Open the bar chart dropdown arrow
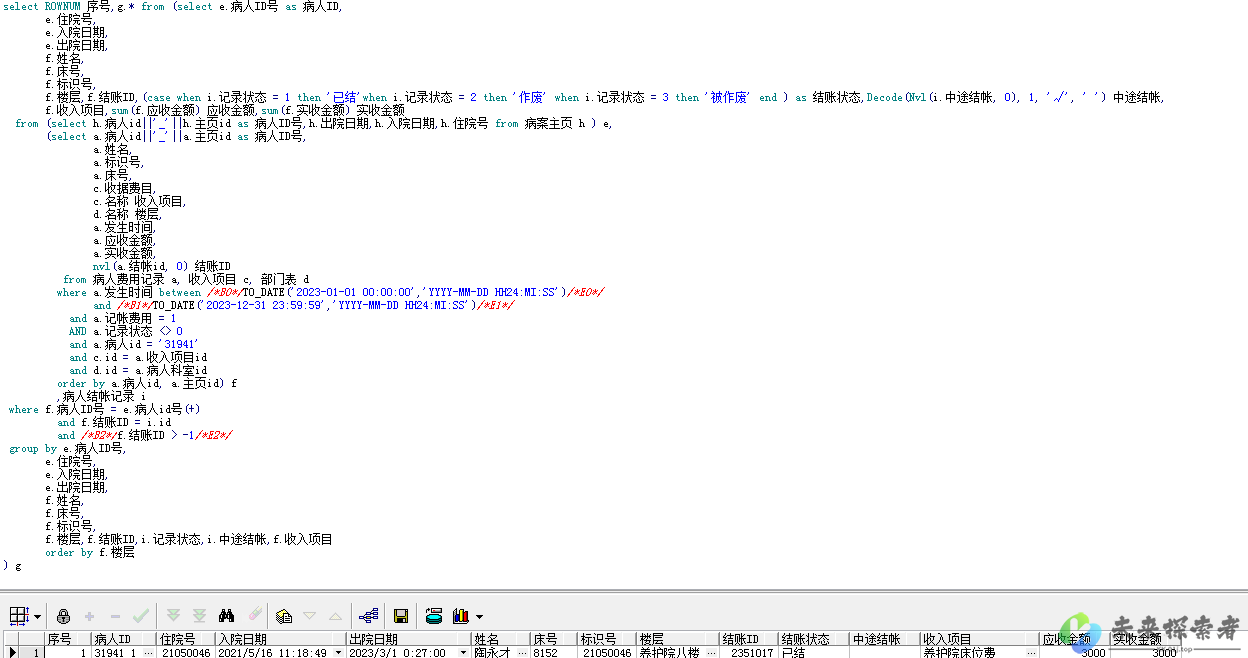Viewport: 1248px width, 658px height. (x=479, y=617)
